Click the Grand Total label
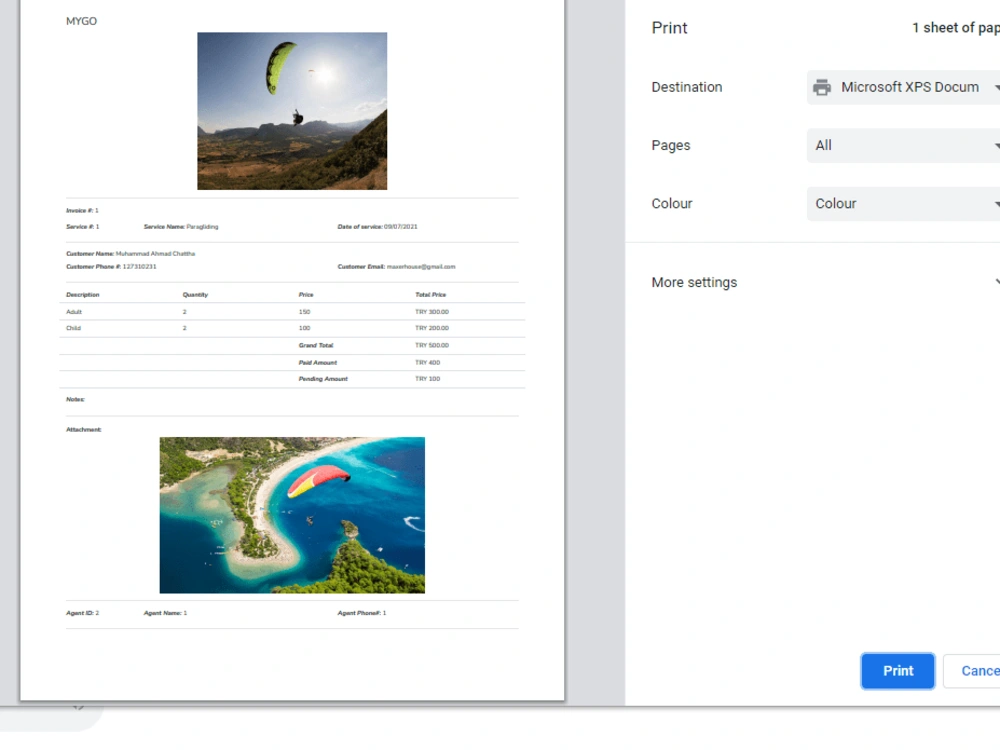 click(x=316, y=345)
